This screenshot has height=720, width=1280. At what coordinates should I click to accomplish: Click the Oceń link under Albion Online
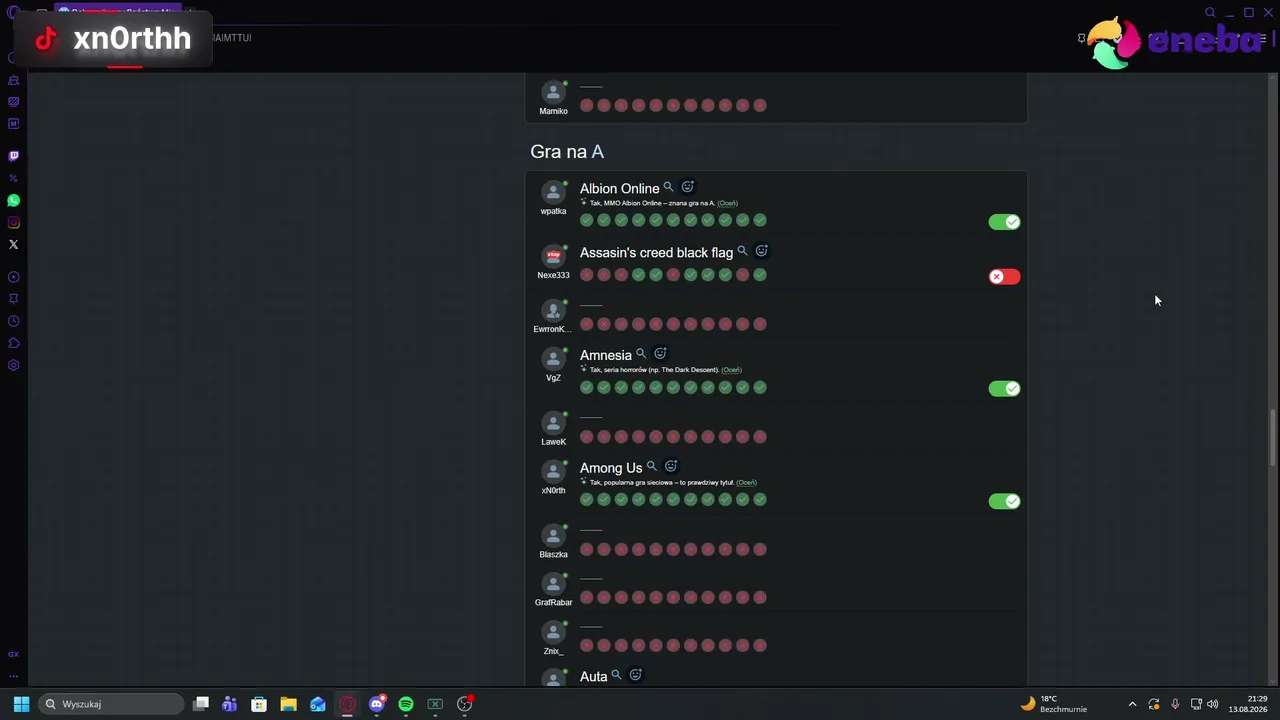[x=727, y=203]
